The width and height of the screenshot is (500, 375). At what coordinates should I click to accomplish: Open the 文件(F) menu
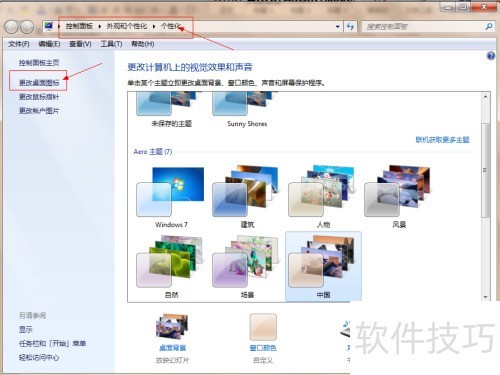19,44
